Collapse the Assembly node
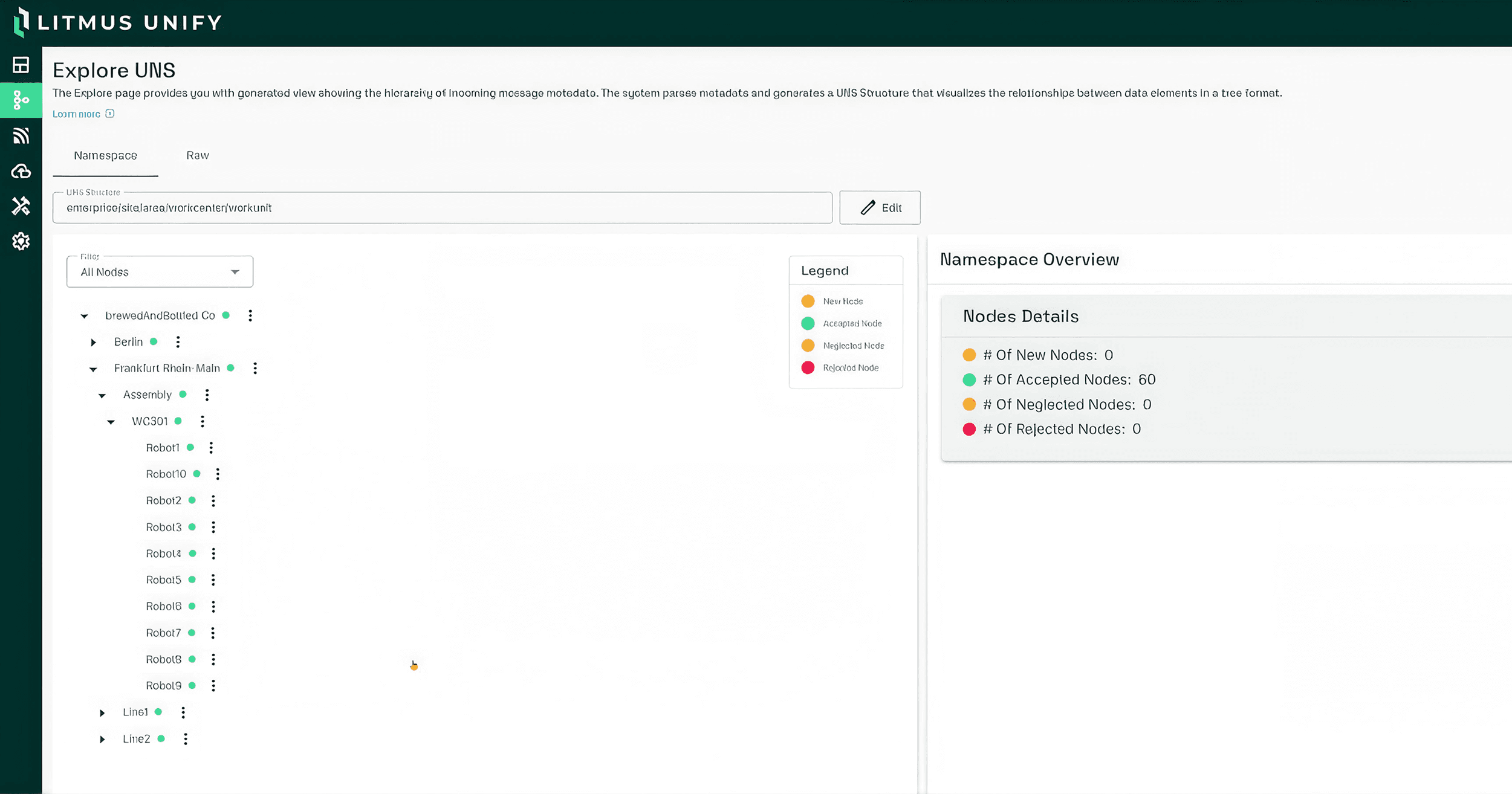This screenshot has width=1512, height=794. pyautogui.click(x=102, y=396)
